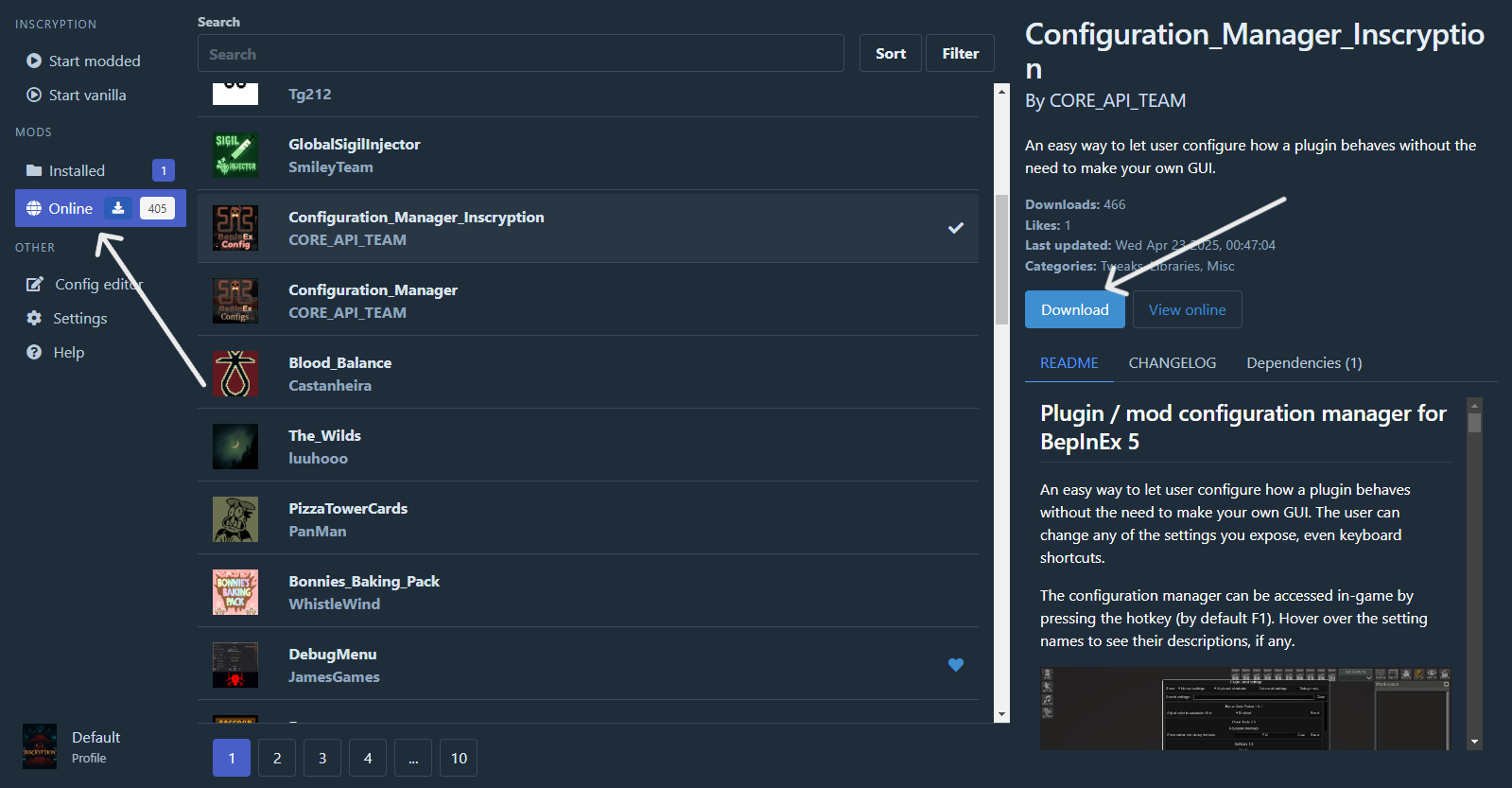Click the Installed count badge 1
Viewport: 1512px width, 788px height.
coord(164,170)
